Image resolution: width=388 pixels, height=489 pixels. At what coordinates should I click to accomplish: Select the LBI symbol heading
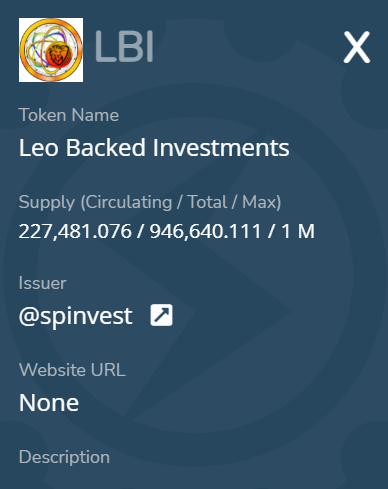point(124,47)
